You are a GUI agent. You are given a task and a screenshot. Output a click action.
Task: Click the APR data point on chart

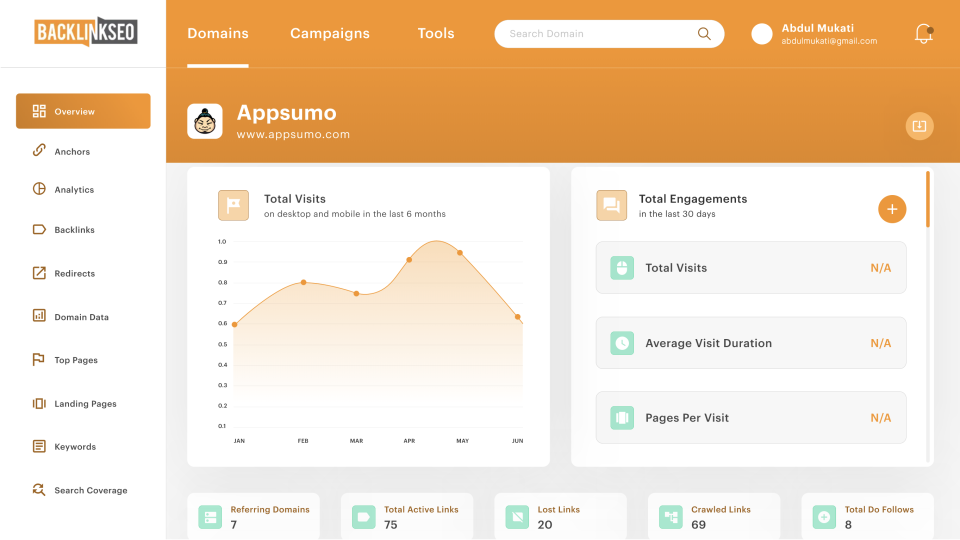point(409,260)
